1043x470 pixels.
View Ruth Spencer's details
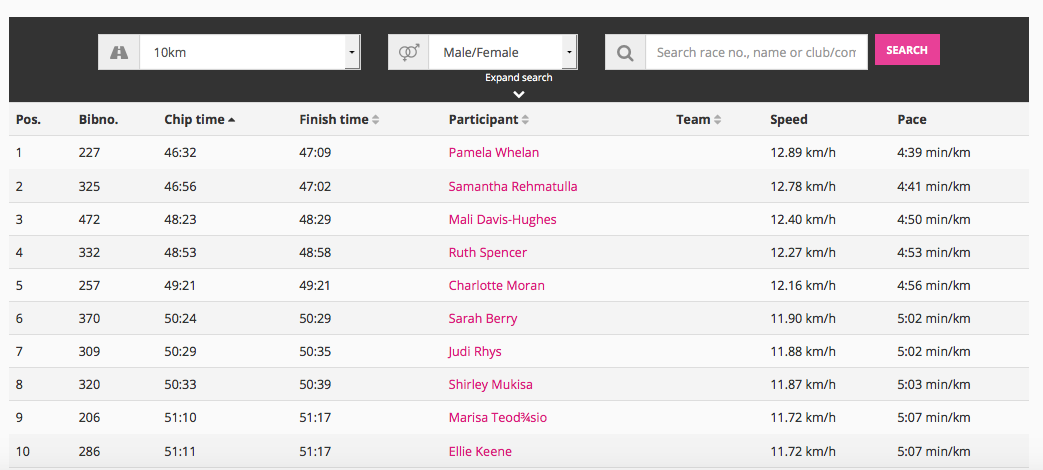tap(488, 253)
